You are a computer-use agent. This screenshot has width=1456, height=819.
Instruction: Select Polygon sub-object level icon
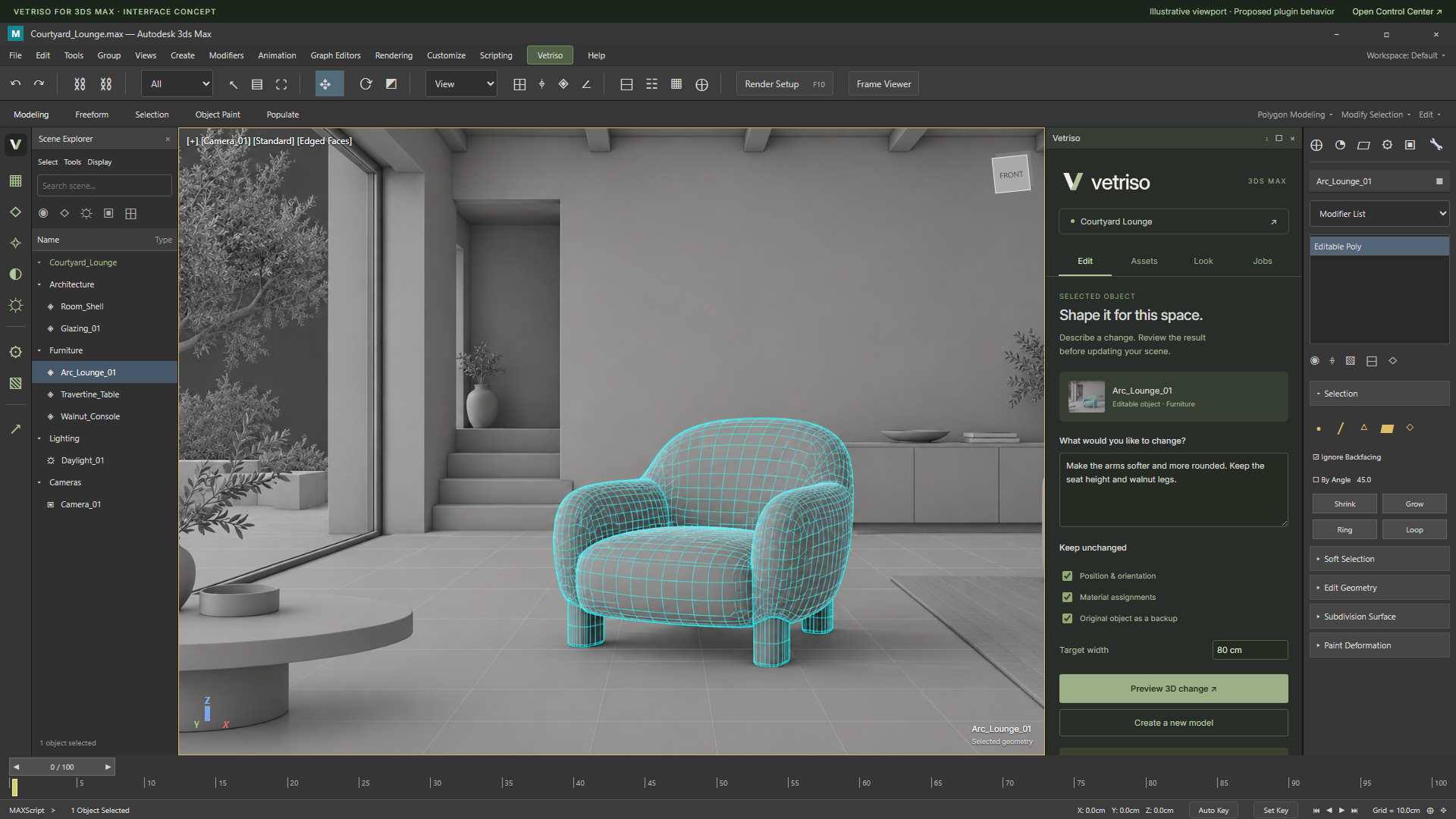[x=1387, y=428]
